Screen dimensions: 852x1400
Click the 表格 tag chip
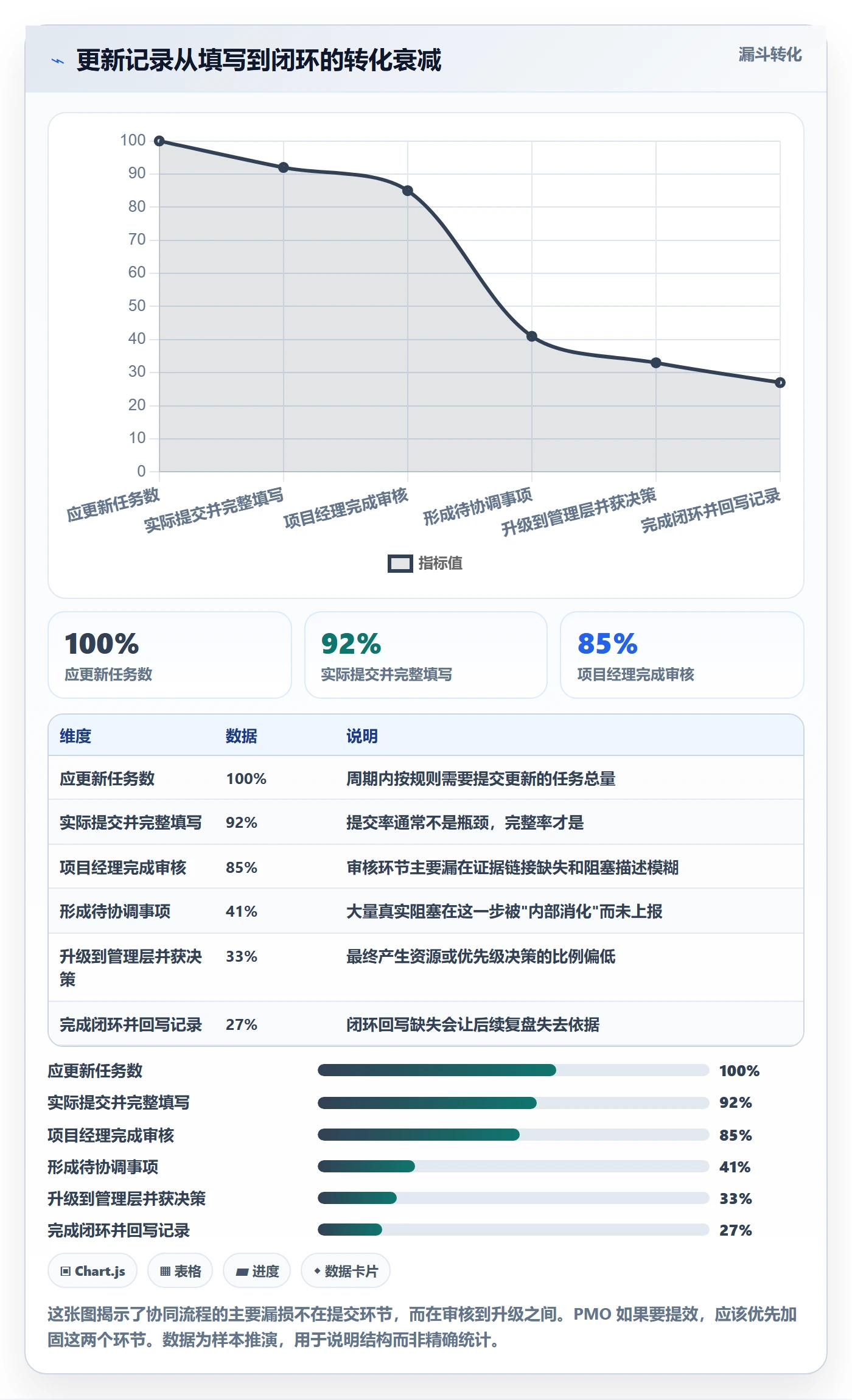click(x=180, y=1271)
